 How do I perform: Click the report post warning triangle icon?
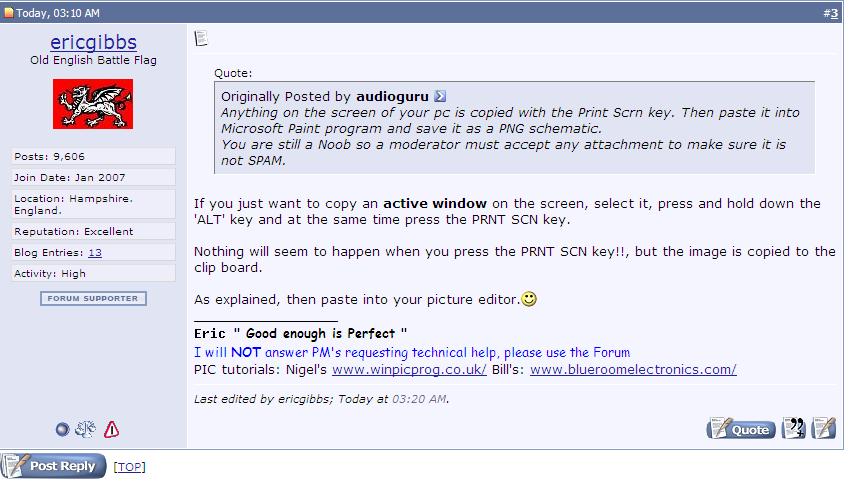pos(111,429)
